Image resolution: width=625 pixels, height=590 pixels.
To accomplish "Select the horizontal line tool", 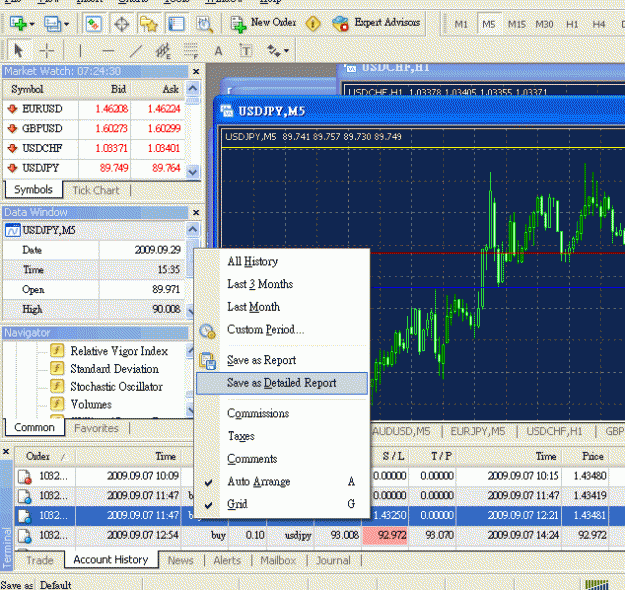I will point(108,51).
